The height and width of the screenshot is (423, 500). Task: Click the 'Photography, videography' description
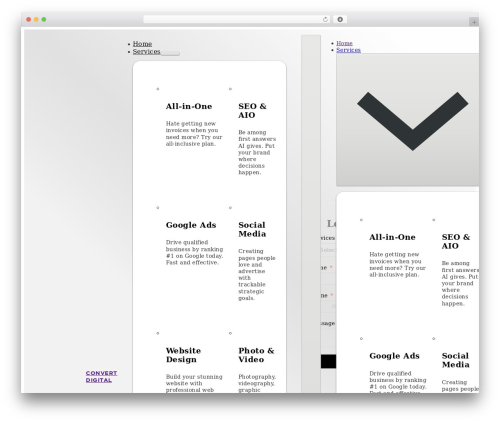pos(257,383)
